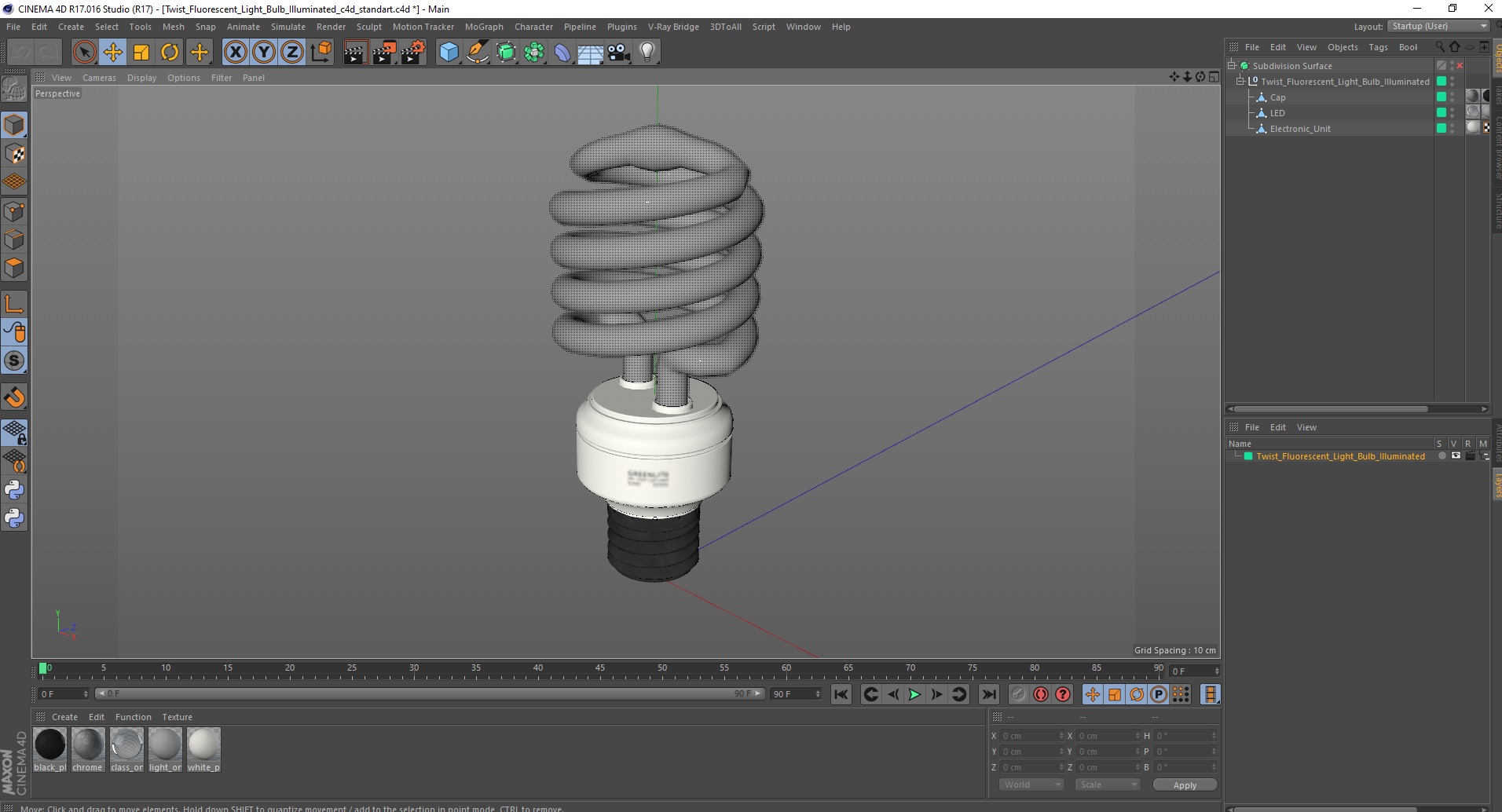
Task: Add a Light object
Action: (647, 53)
